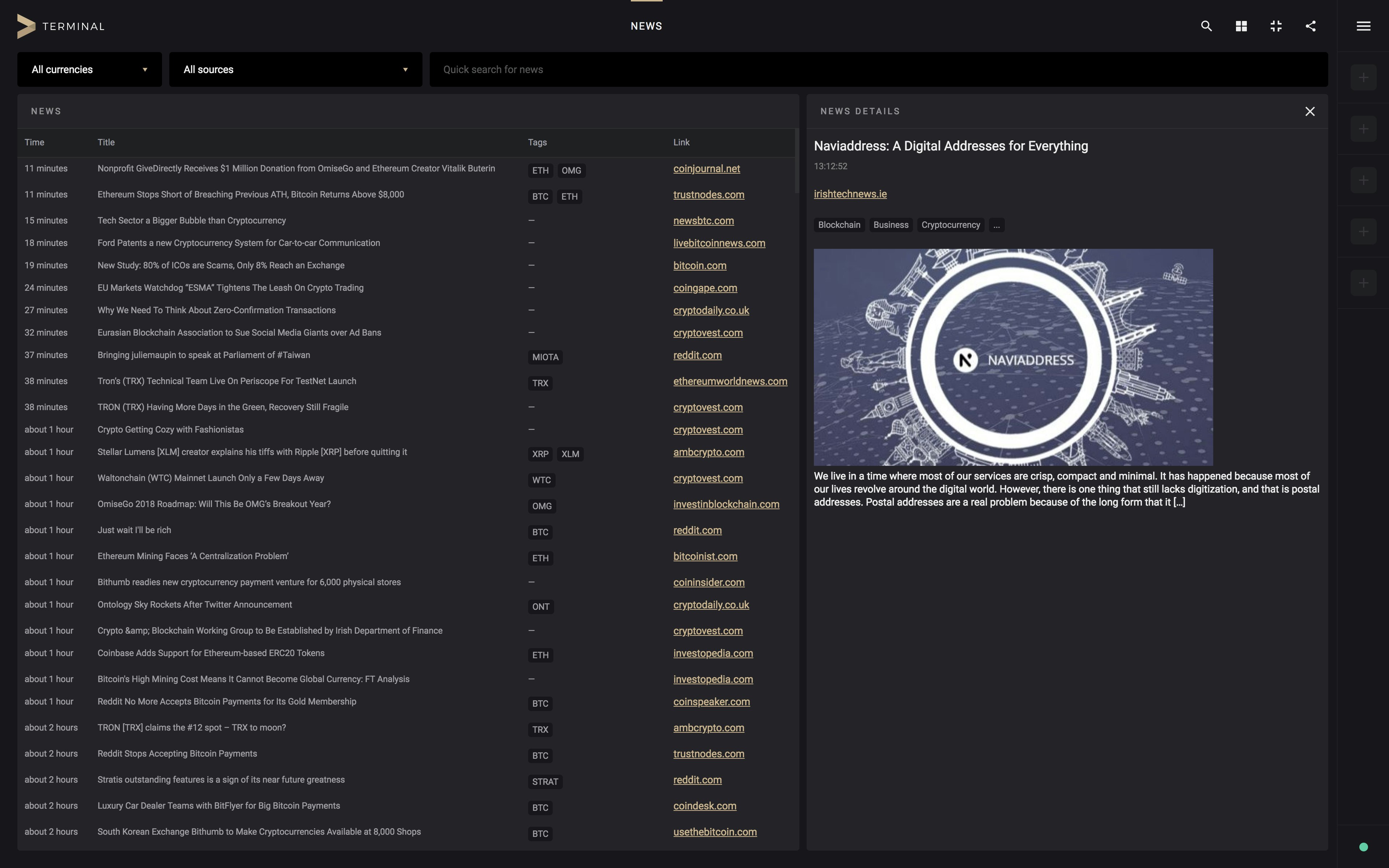Viewport: 1389px width, 868px height.
Task: Expand the ellipsis tag in News Details
Action: (997, 225)
